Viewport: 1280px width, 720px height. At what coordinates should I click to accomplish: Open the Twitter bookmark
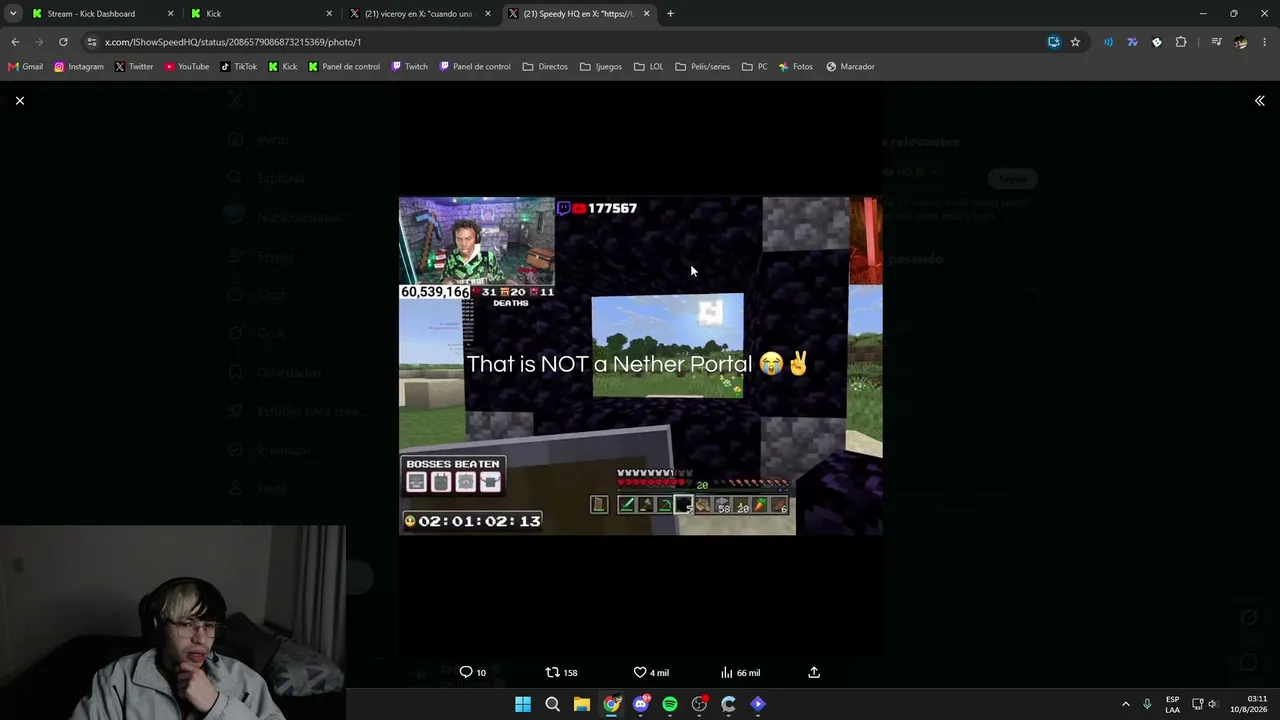(x=134, y=67)
